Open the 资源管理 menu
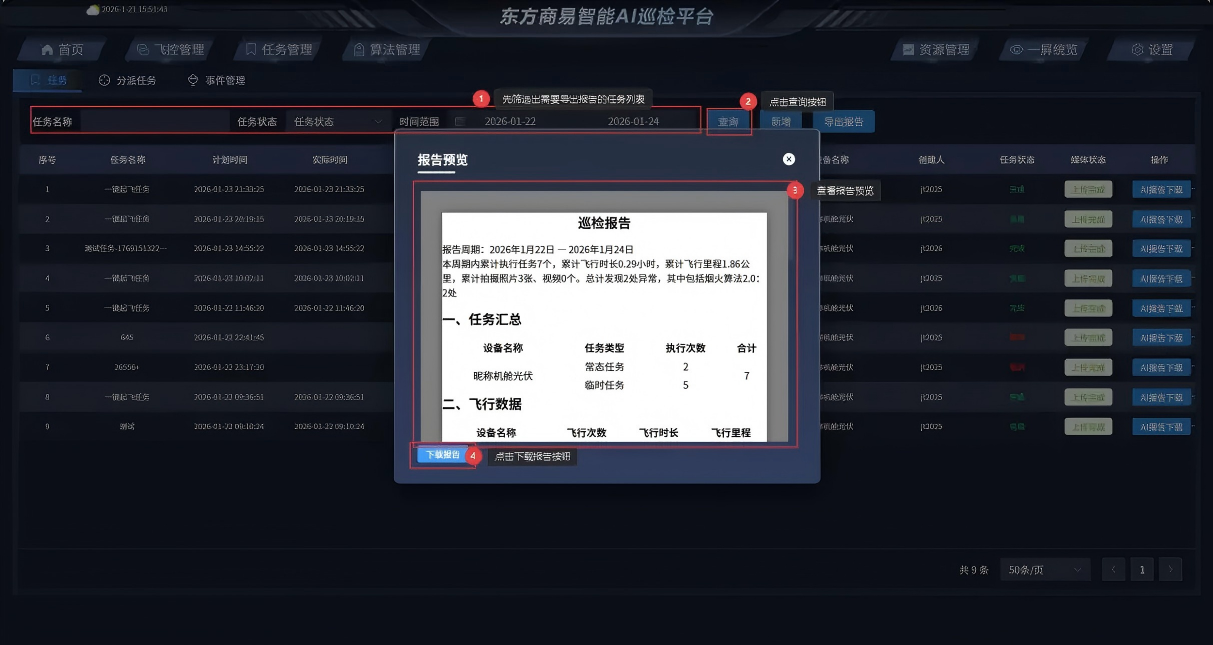The height and width of the screenshot is (645, 1213). [936, 50]
